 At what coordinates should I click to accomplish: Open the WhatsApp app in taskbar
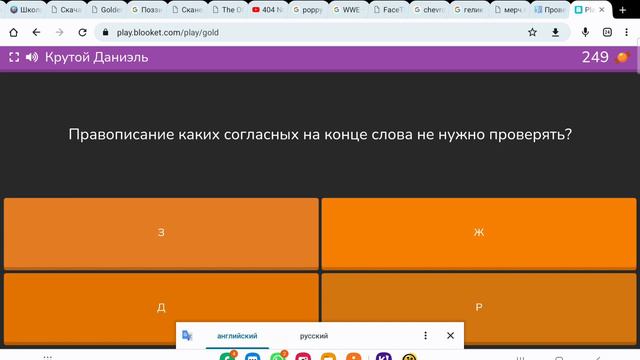(x=278, y=357)
